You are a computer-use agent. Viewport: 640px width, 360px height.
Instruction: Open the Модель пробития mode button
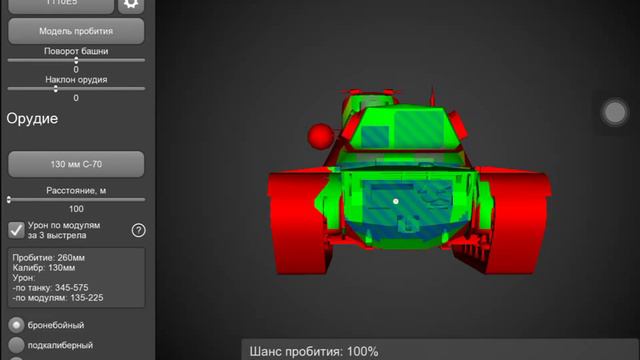76,31
